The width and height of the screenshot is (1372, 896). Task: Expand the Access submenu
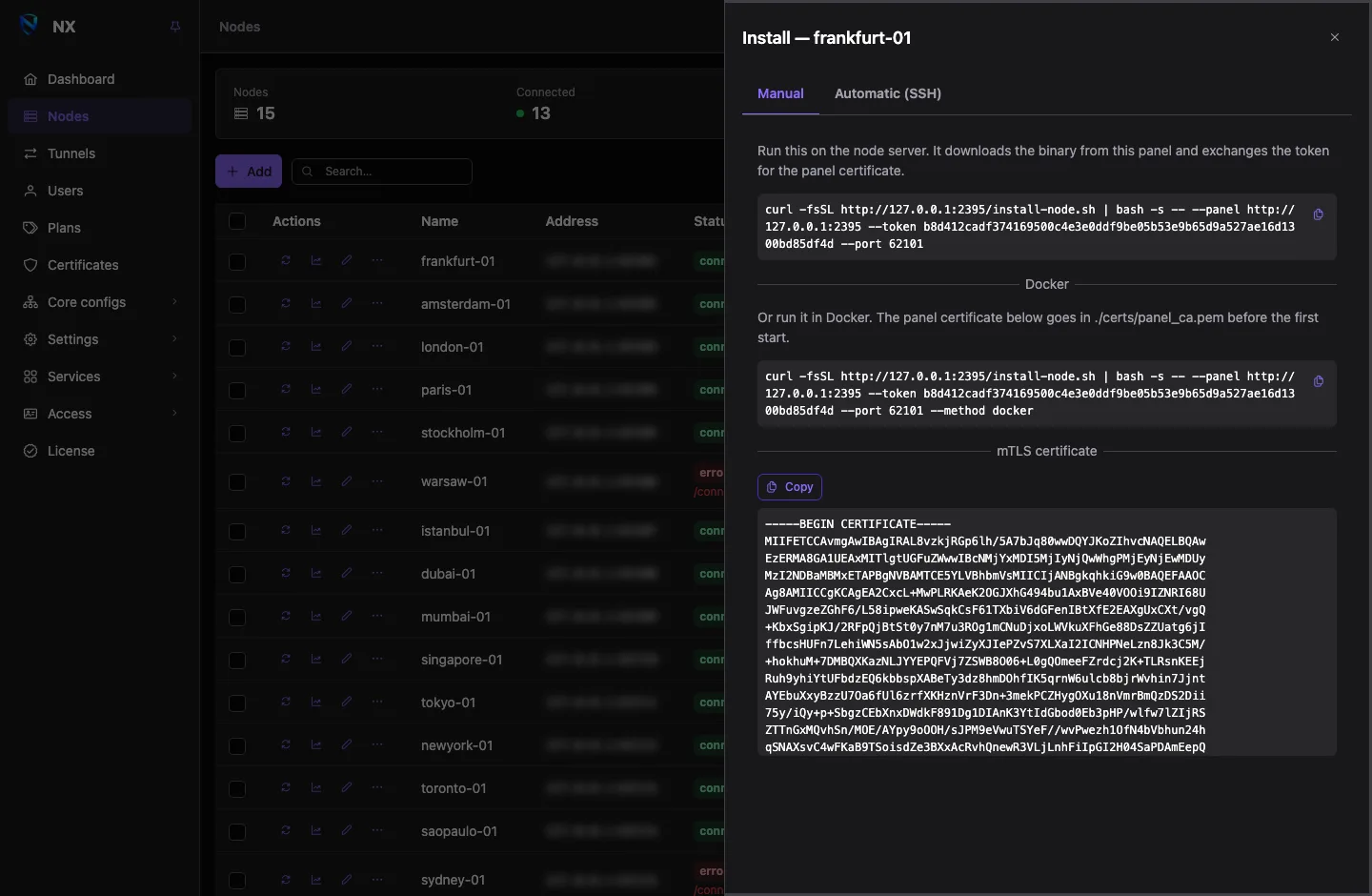click(x=100, y=414)
